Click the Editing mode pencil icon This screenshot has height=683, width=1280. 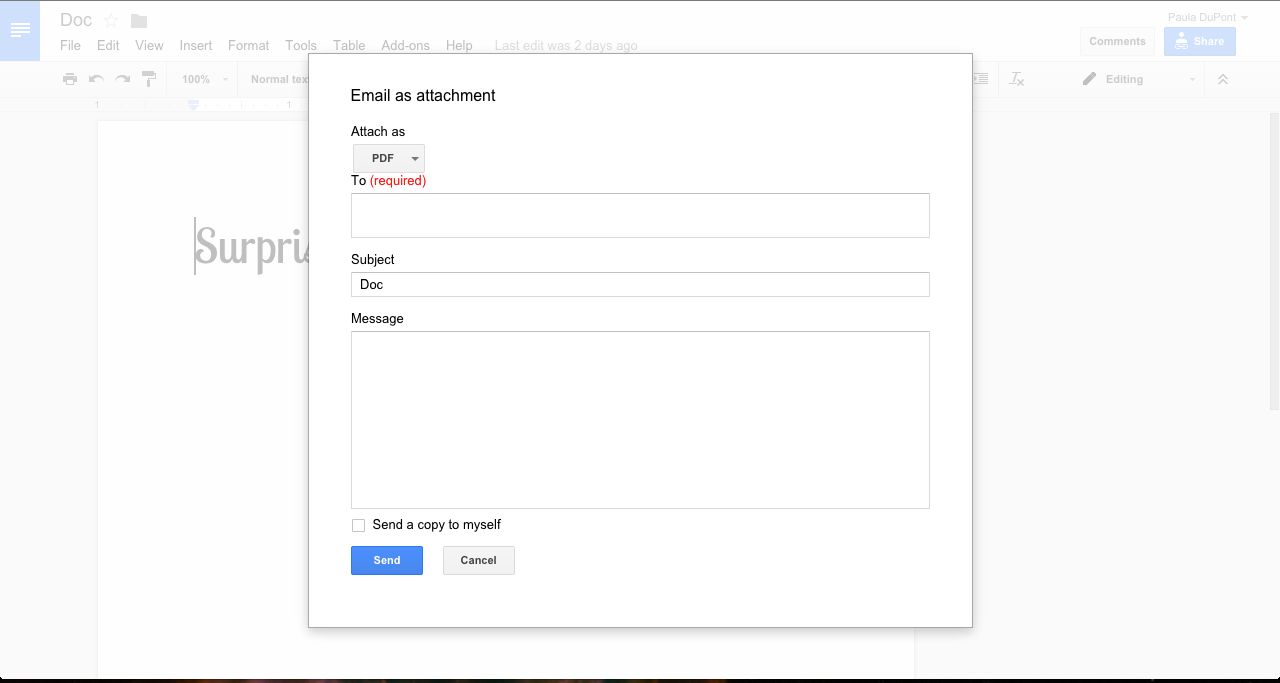point(1089,79)
